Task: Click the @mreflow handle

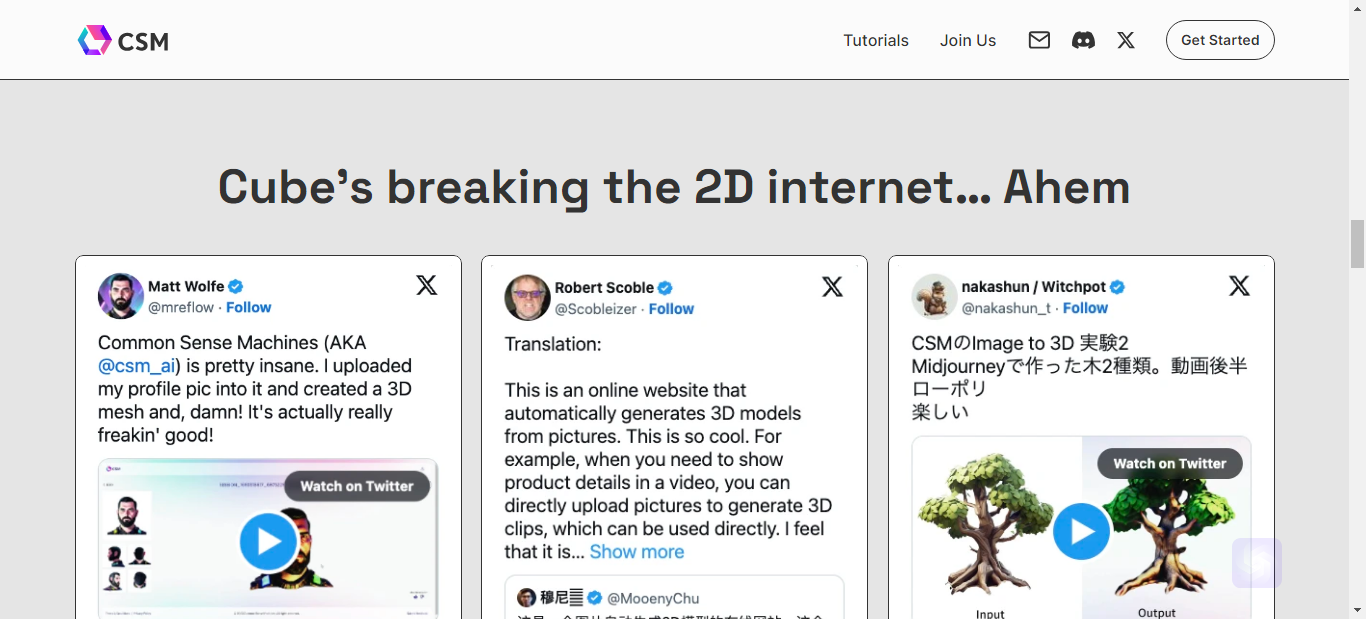Action: [x=181, y=307]
